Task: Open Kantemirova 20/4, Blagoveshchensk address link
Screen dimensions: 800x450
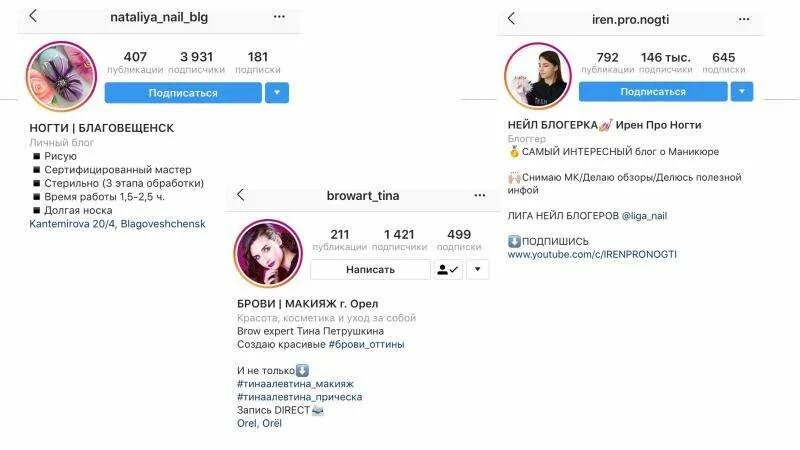Action: 117,224
